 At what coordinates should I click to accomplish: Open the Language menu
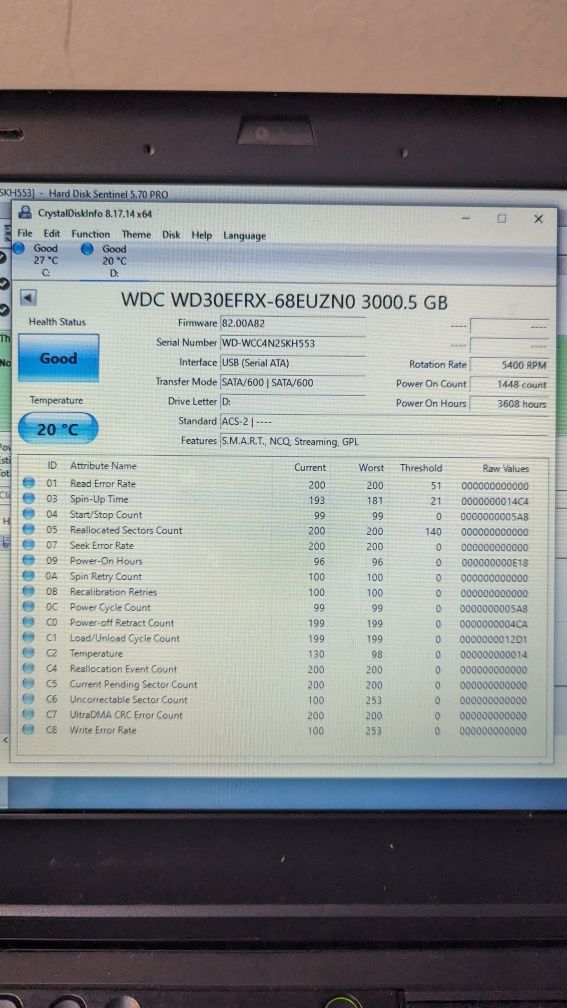tap(244, 236)
